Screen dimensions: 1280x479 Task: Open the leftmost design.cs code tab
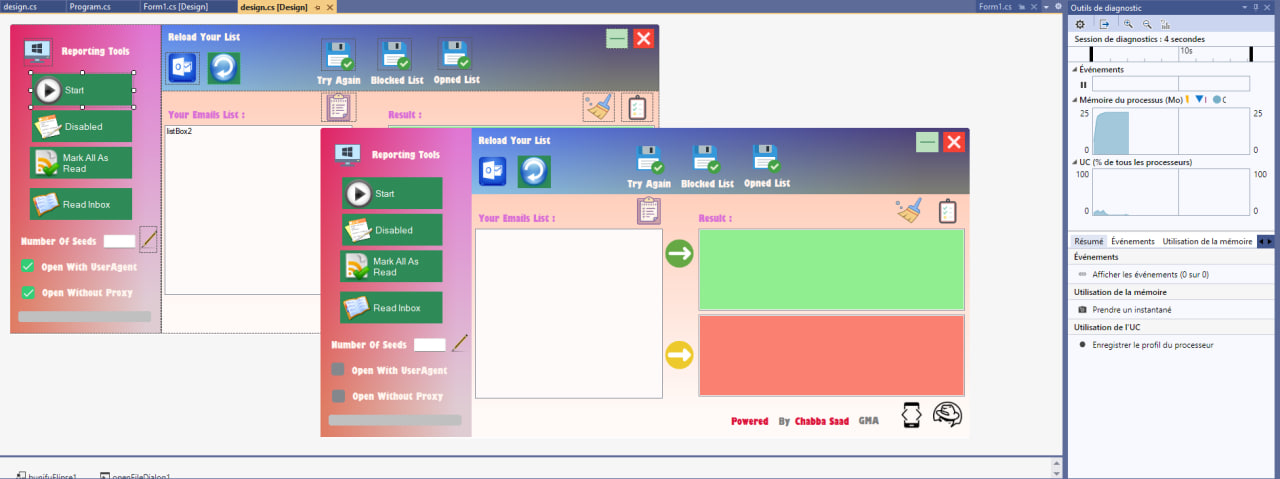coord(21,6)
